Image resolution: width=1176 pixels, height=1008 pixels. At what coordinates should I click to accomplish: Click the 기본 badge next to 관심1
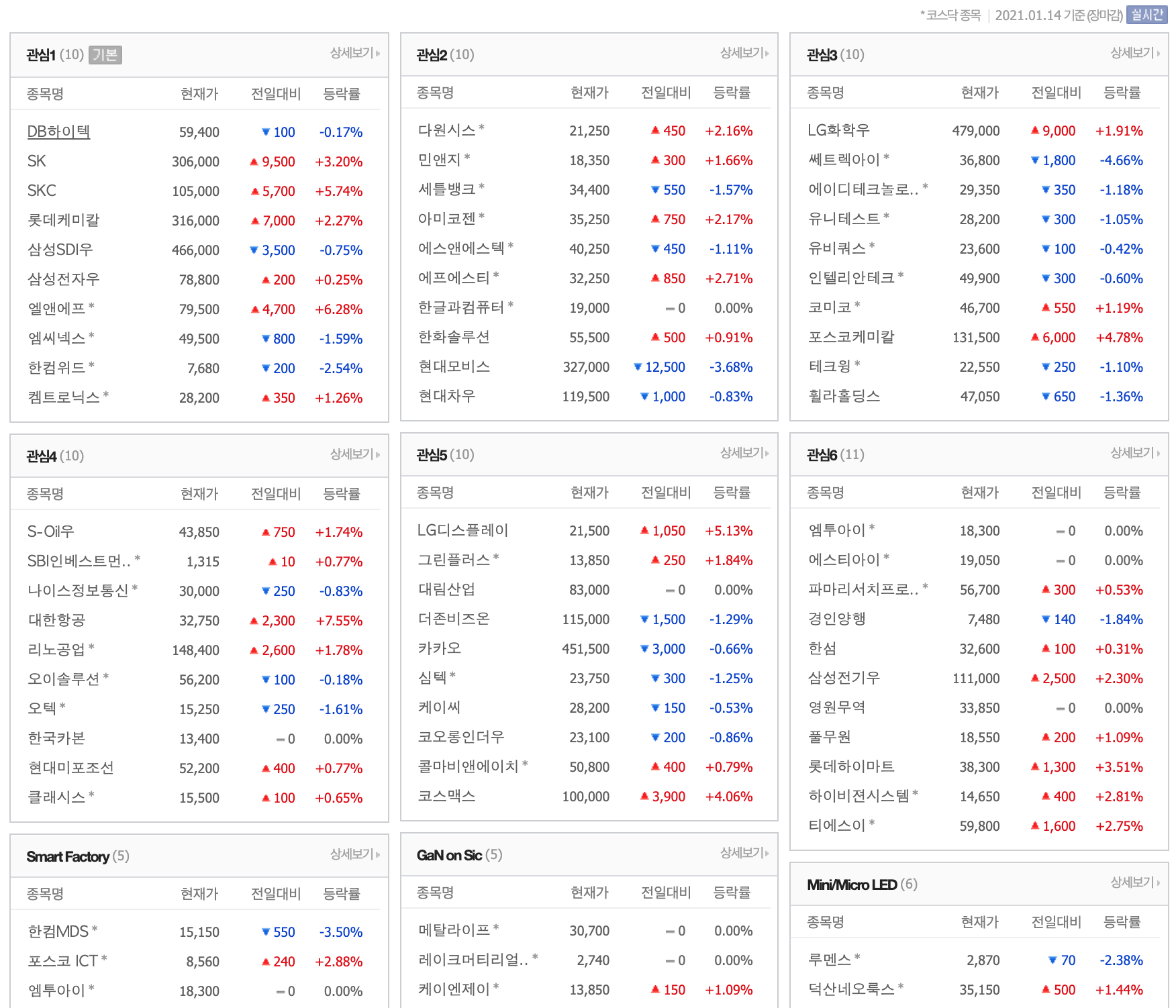105,54
